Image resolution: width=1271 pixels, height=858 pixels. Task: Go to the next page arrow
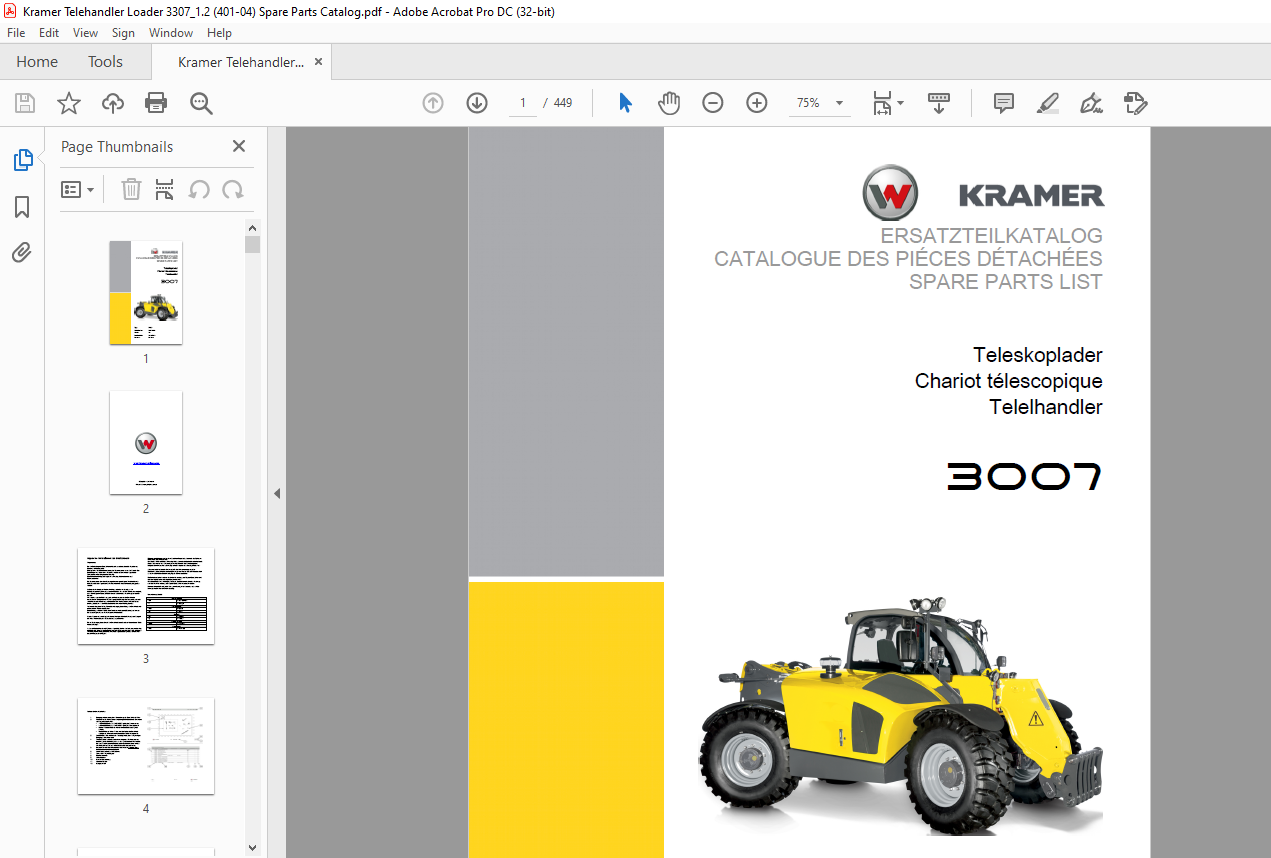(x=477, y=103)
